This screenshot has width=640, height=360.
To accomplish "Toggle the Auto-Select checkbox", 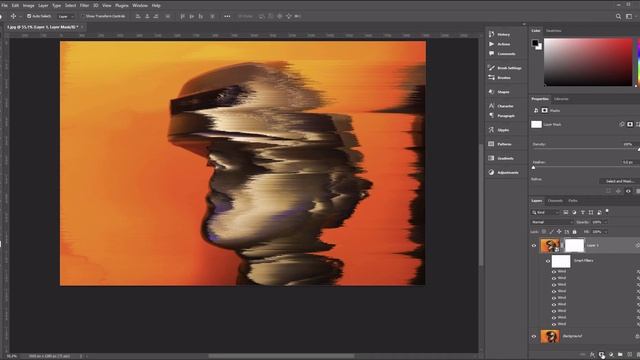I will click(29, 16).
